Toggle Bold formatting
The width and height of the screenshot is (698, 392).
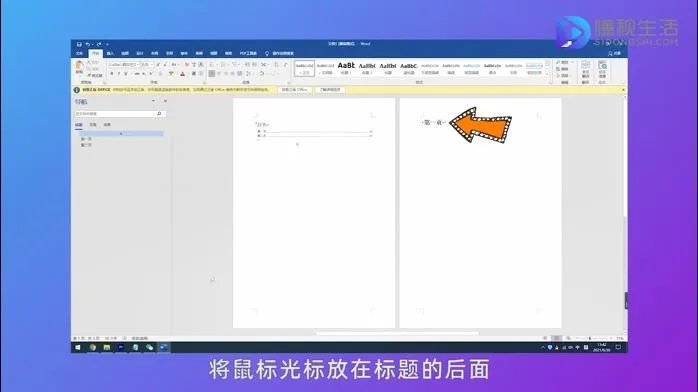click(x=112, y=74)
